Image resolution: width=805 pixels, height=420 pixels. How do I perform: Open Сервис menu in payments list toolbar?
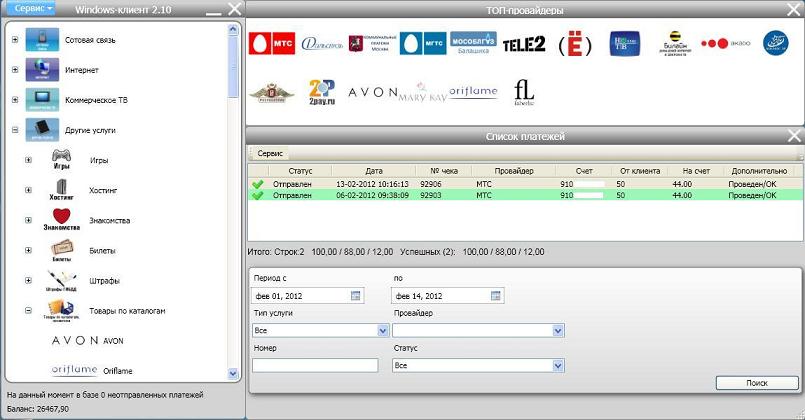pos(270,154)
